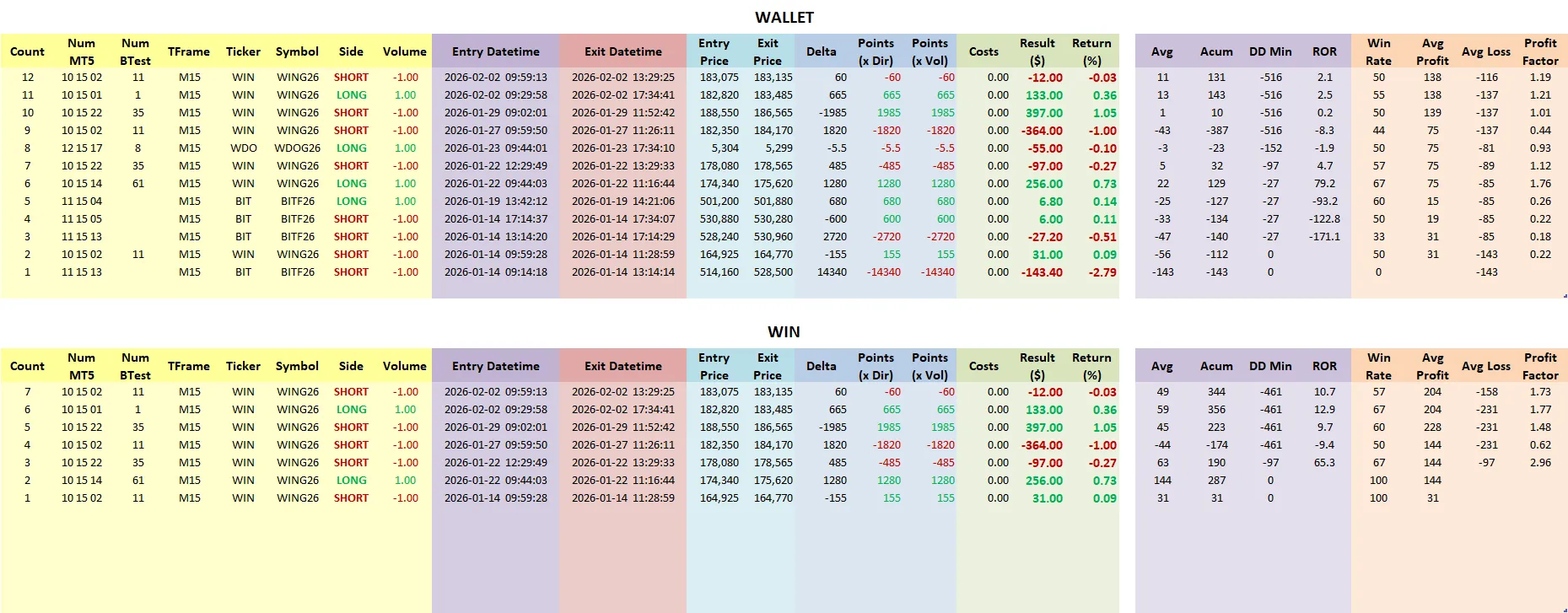Click entry datetime 2026-01-19 13:42:12
1568x613 pixels.
point(495,202)
